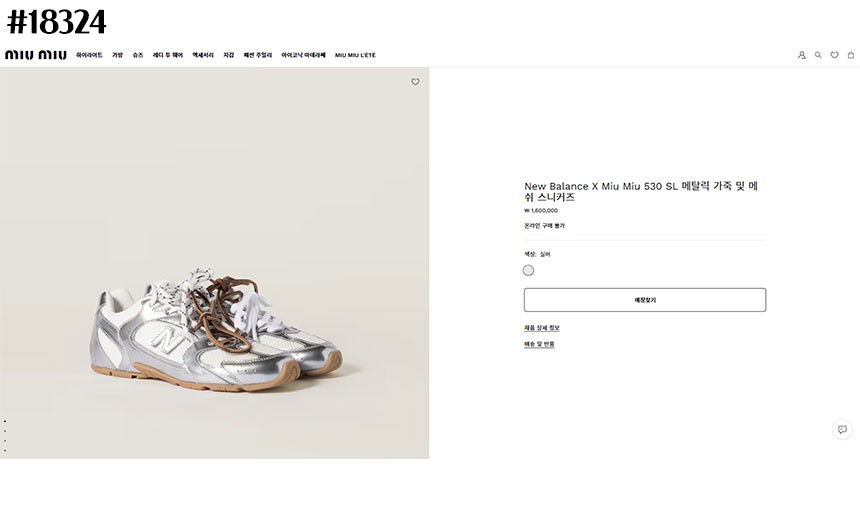Open the shopping bag icon
This screenshot has width=860, height=517.
coord(851,55)
